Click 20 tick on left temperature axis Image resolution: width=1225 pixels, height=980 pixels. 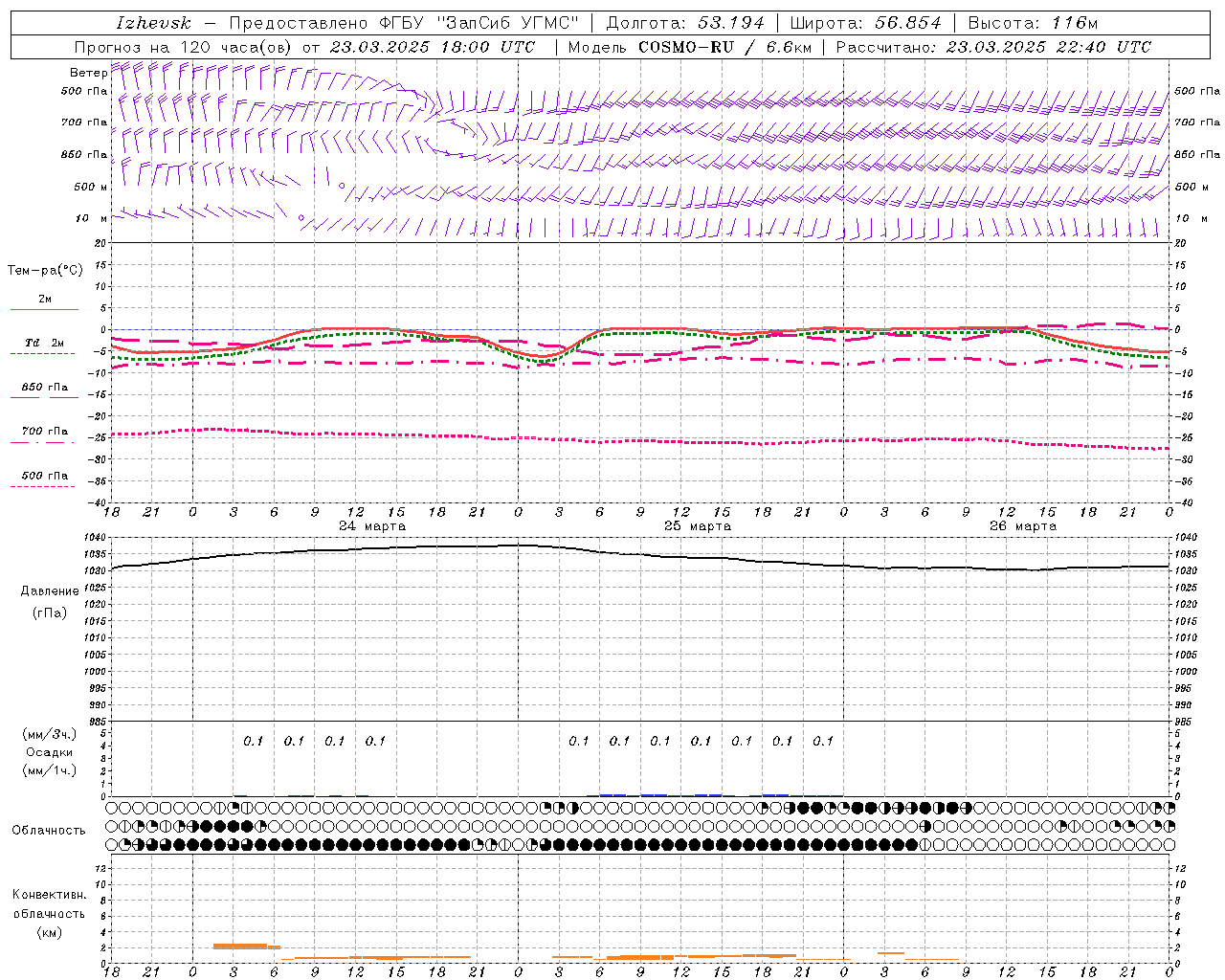[x=101, y=243]
